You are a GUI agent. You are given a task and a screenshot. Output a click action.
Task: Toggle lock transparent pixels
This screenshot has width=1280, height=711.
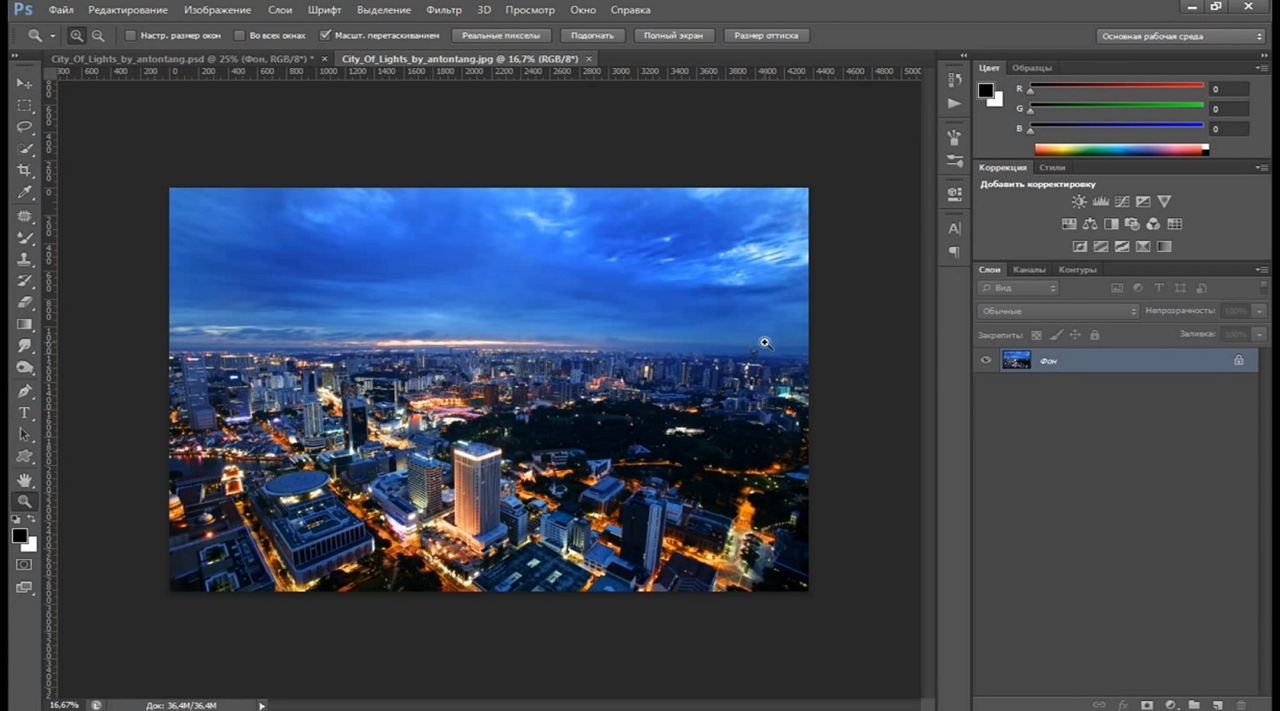pos(1036,335)
